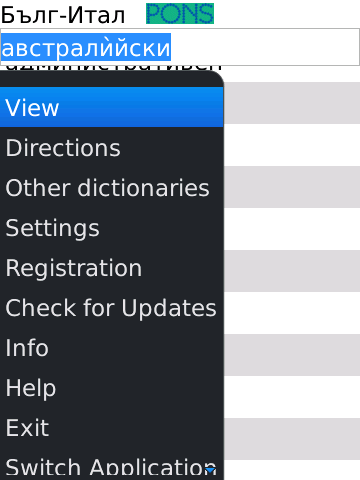Screen dimensions: 360x480
Task: Choose Exit to close the dictionary
Action: pyautogui.click(x=112, y=428)
